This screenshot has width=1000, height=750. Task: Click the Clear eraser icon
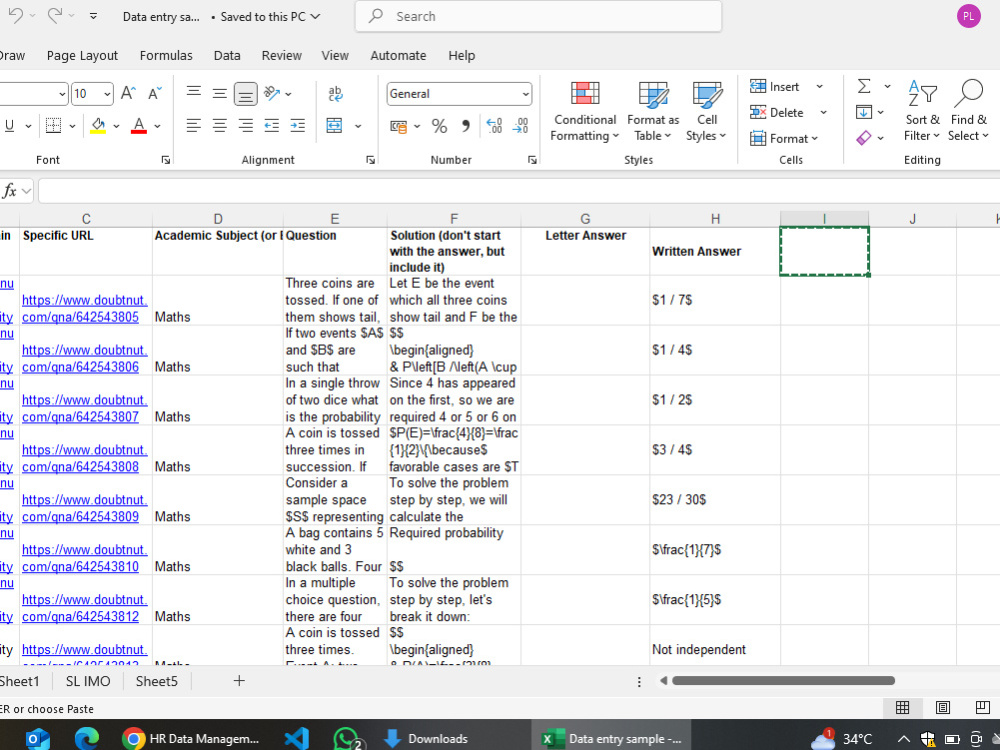(x=864, y=138)
